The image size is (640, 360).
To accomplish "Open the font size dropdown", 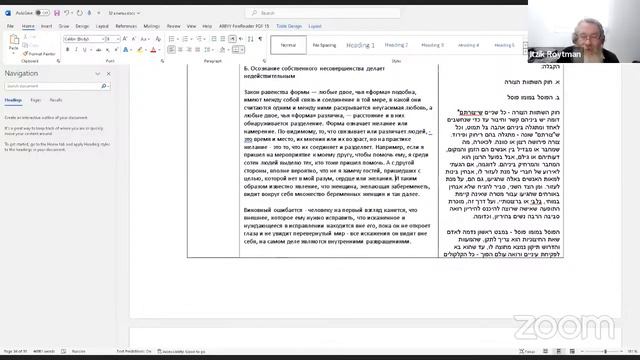I will point(118,39).
